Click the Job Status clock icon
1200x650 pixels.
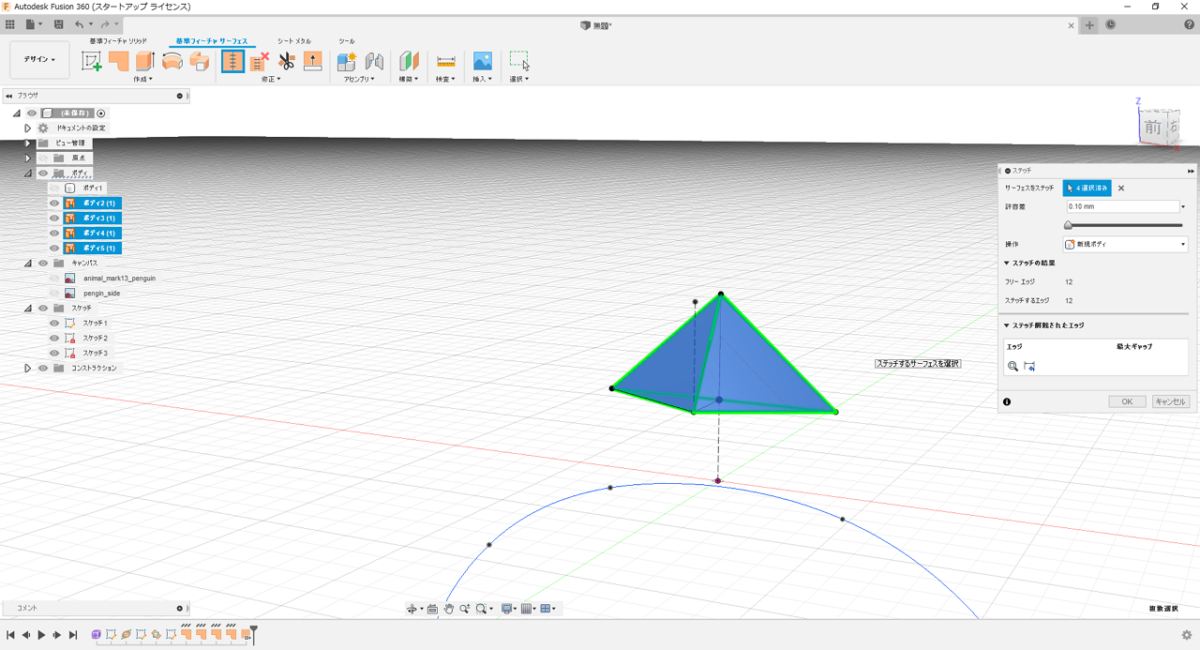pos(1111,25)
